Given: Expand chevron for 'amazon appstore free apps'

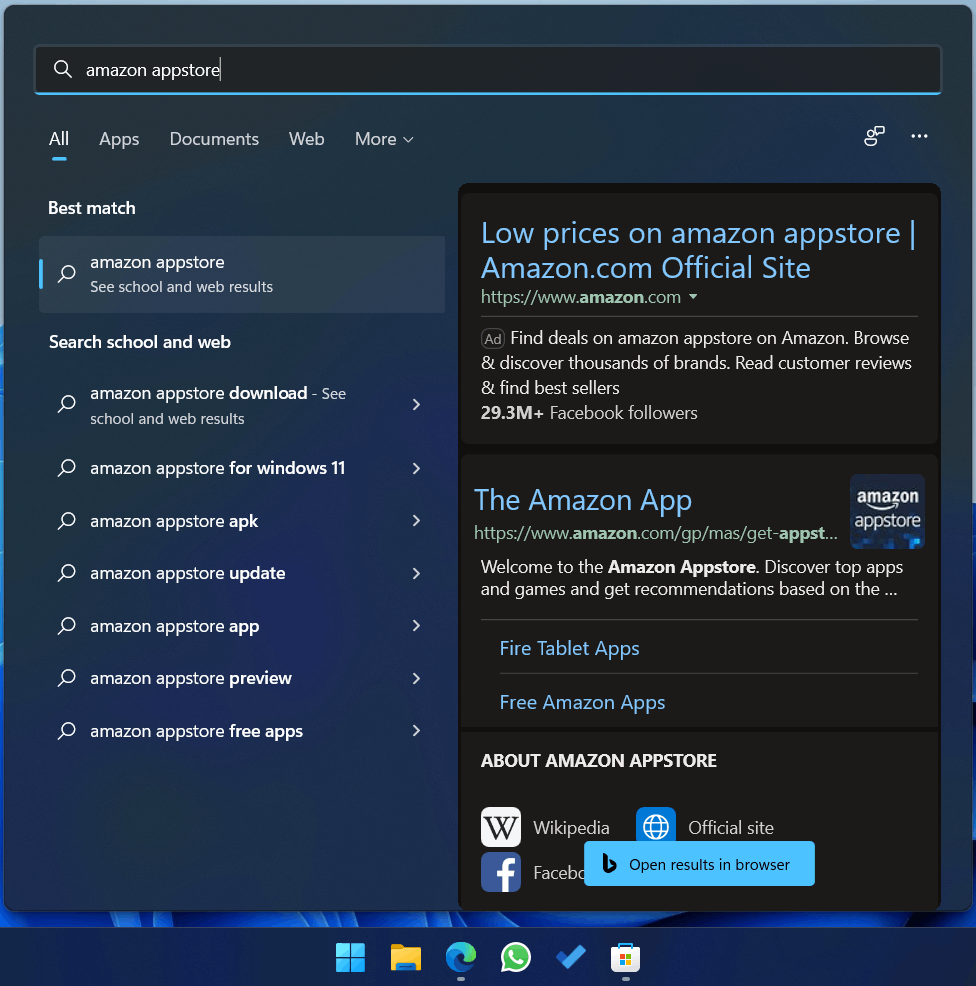Looking at the screenshot, I should click(416, 731).
